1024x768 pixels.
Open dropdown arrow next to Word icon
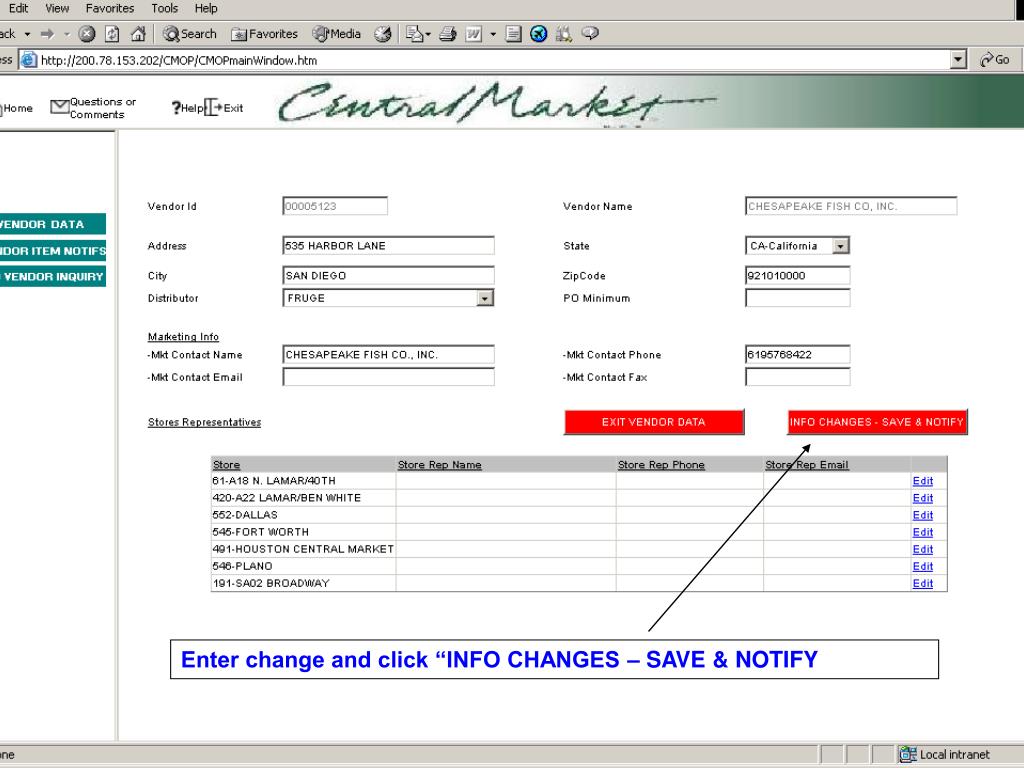pyautogui.click(x=493, y=34)
